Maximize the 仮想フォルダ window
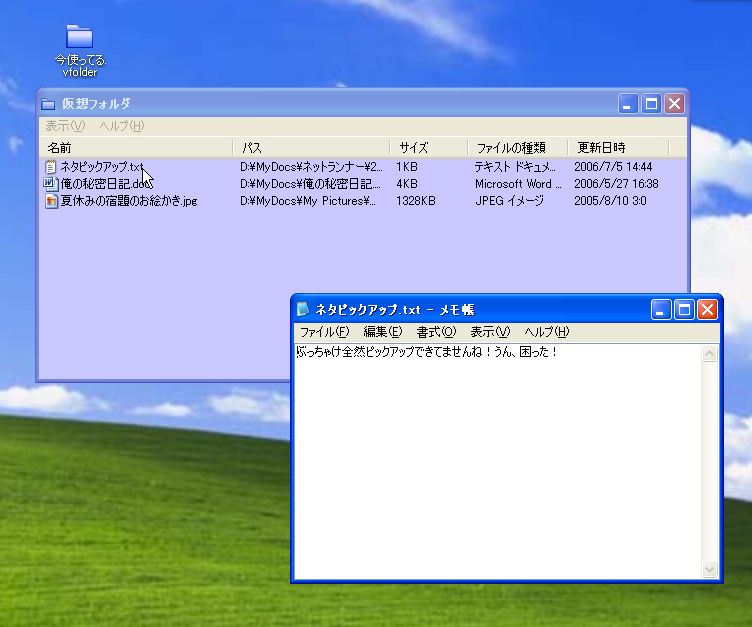752x627 pixels. [x=651, y=104]
